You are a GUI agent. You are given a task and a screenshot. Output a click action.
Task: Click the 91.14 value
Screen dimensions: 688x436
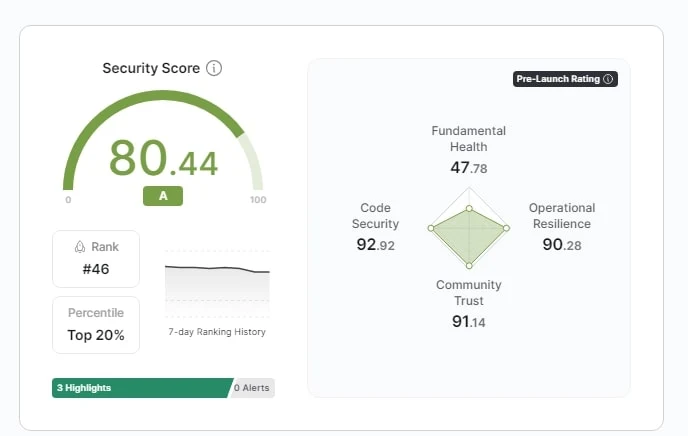[x=469, y=322]
